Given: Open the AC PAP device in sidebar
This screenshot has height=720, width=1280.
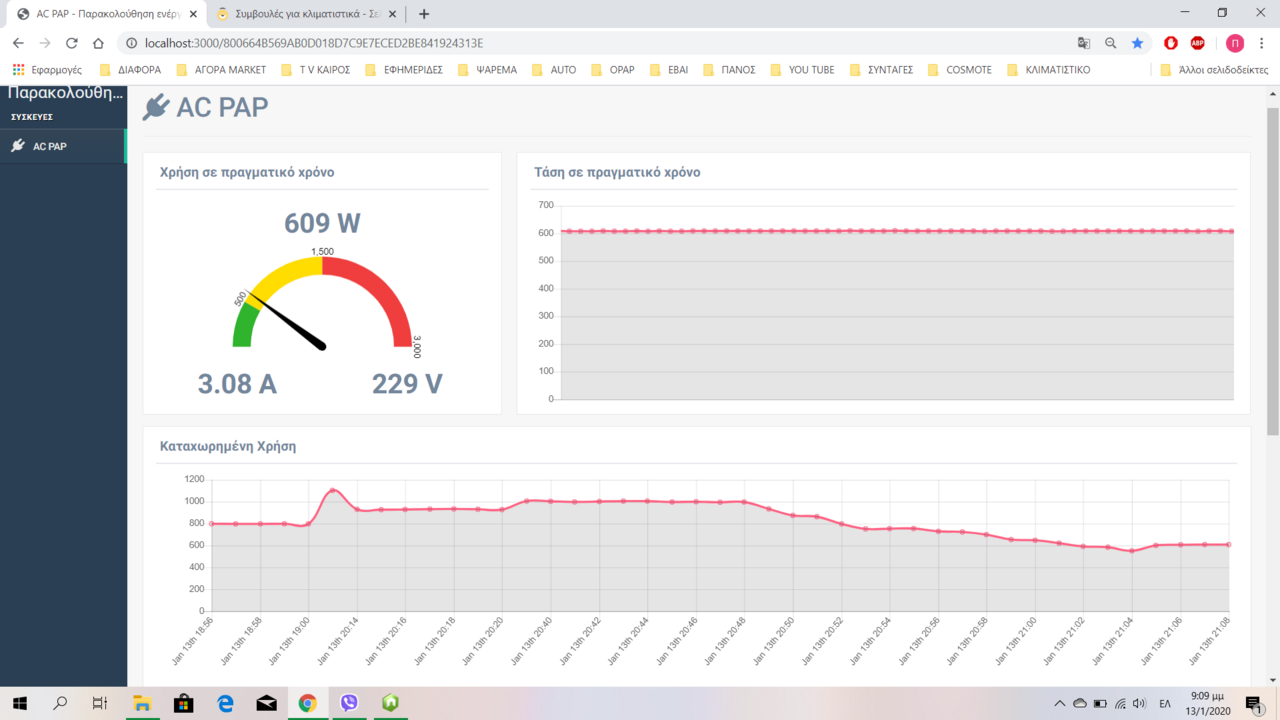Looking at the screenshot, I should click(x=63, y=146).
